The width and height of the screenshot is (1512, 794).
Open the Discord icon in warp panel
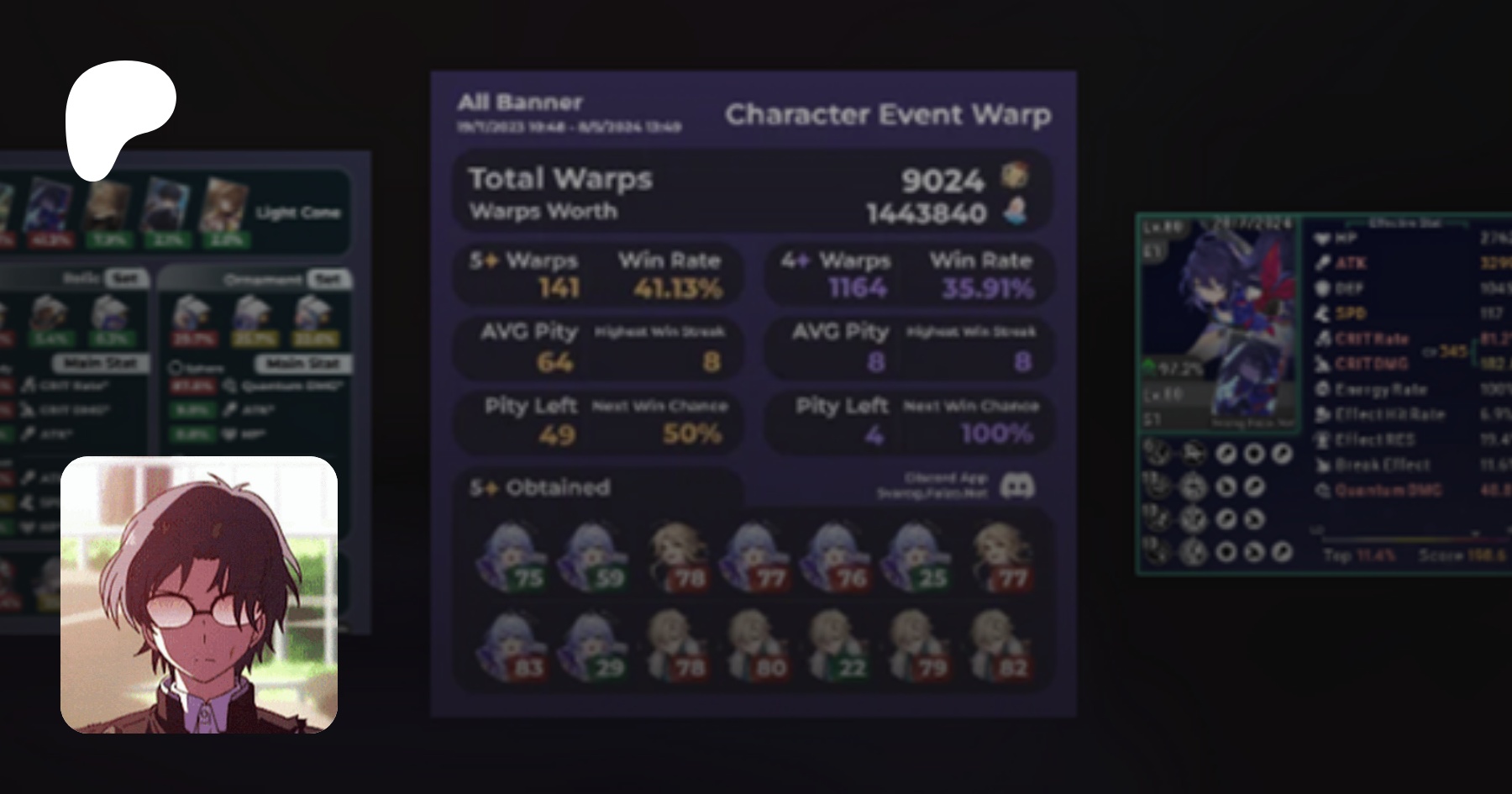[x=1017, y=486]
